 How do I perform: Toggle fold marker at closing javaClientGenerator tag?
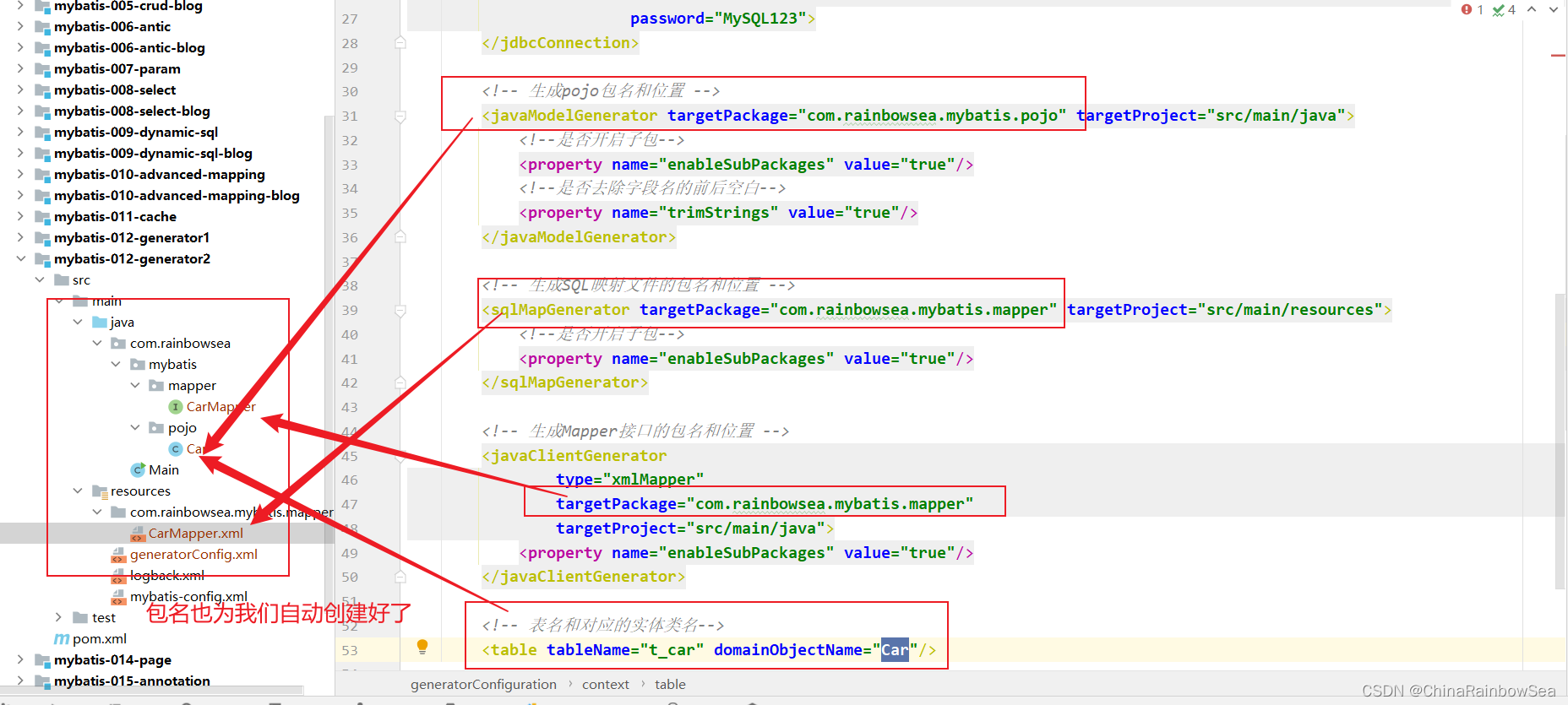click(x=400, y=577)
